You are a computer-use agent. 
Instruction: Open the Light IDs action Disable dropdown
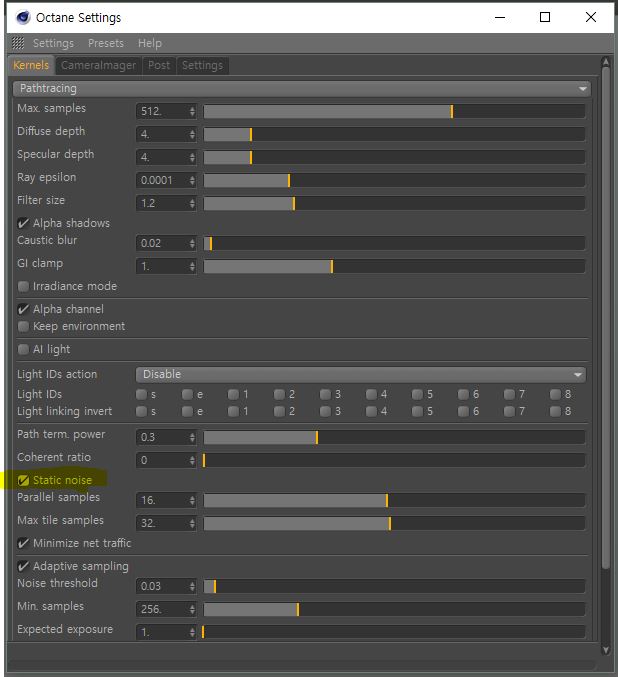point(361,374)
